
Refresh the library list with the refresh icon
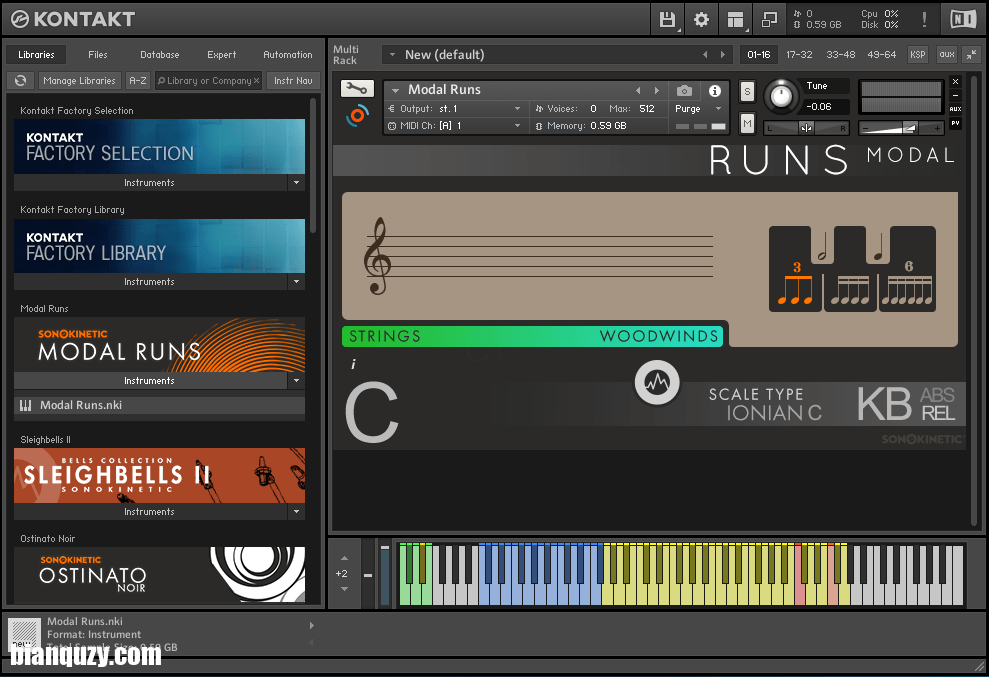21,81
